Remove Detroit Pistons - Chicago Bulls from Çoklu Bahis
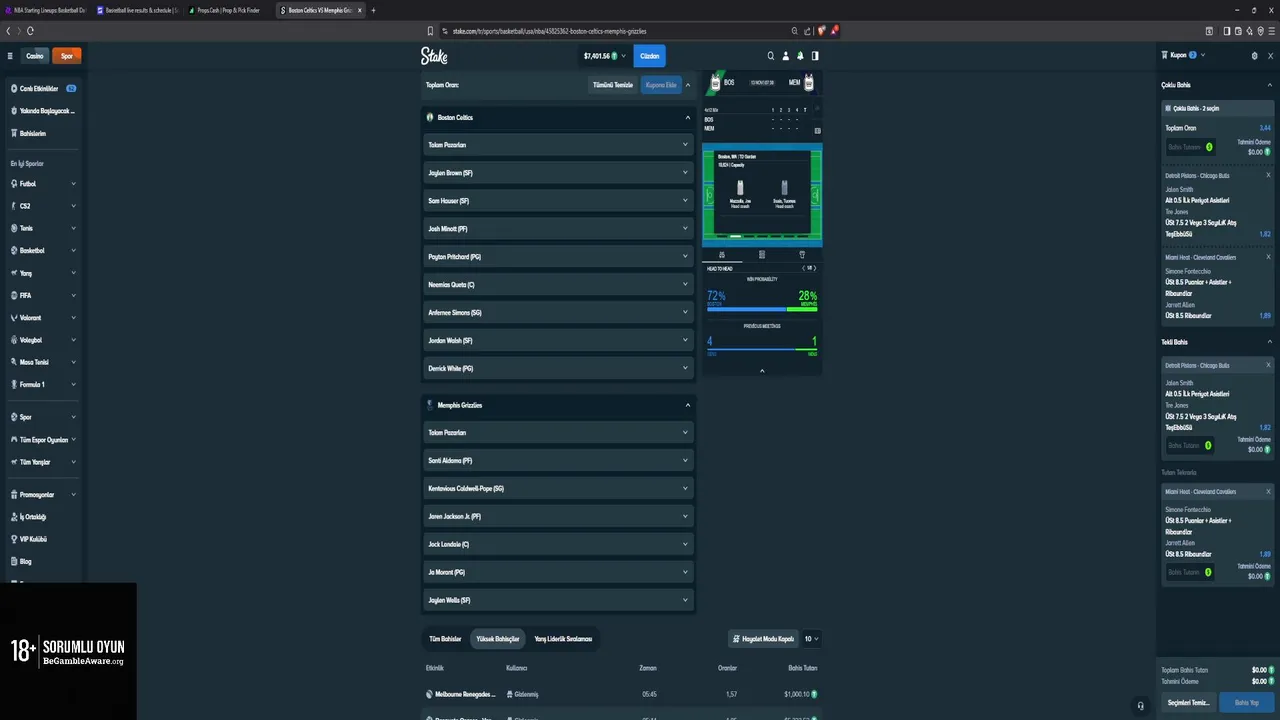 pyautogui.click(x=1269, y=175)
